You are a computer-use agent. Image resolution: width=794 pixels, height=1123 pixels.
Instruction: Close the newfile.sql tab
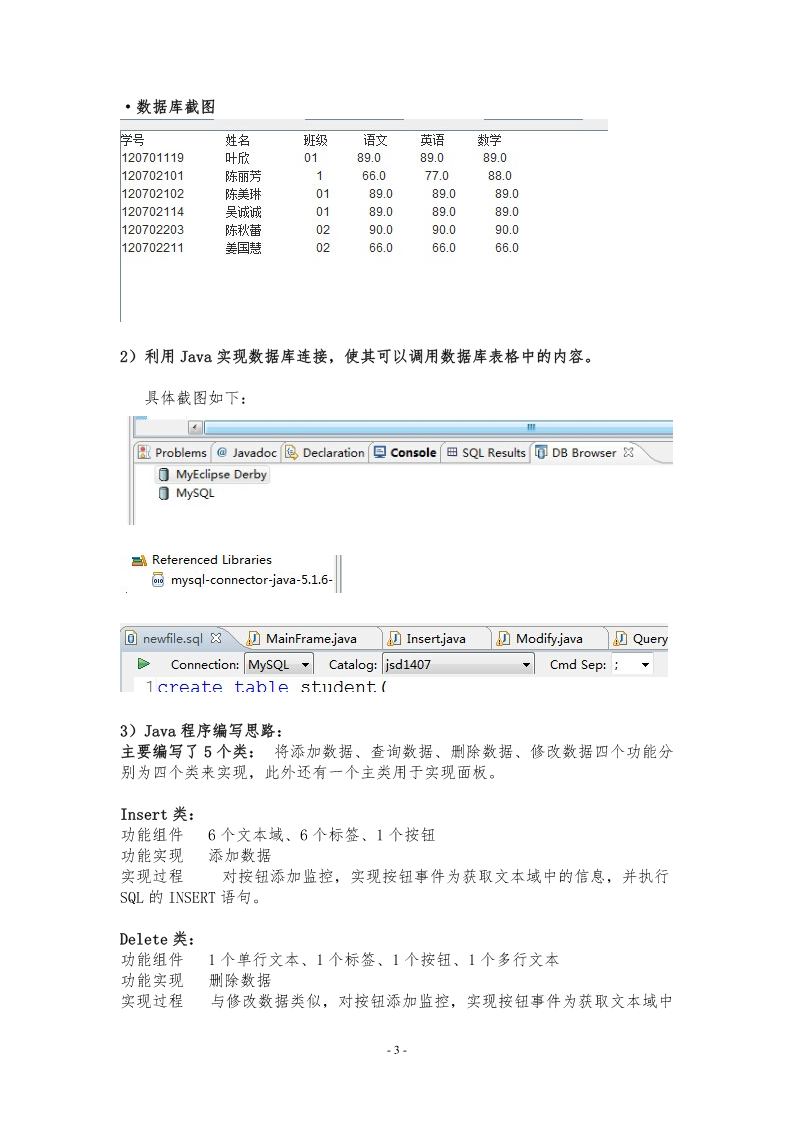click(x=216, y=637)
